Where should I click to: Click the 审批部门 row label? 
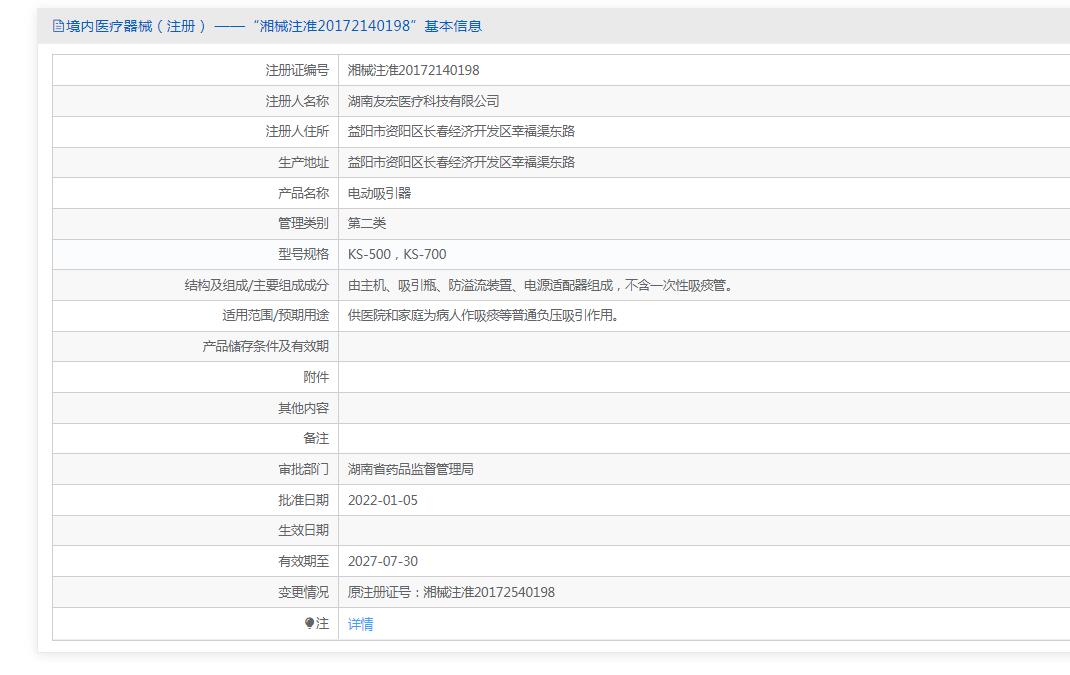tap(303, 469)
